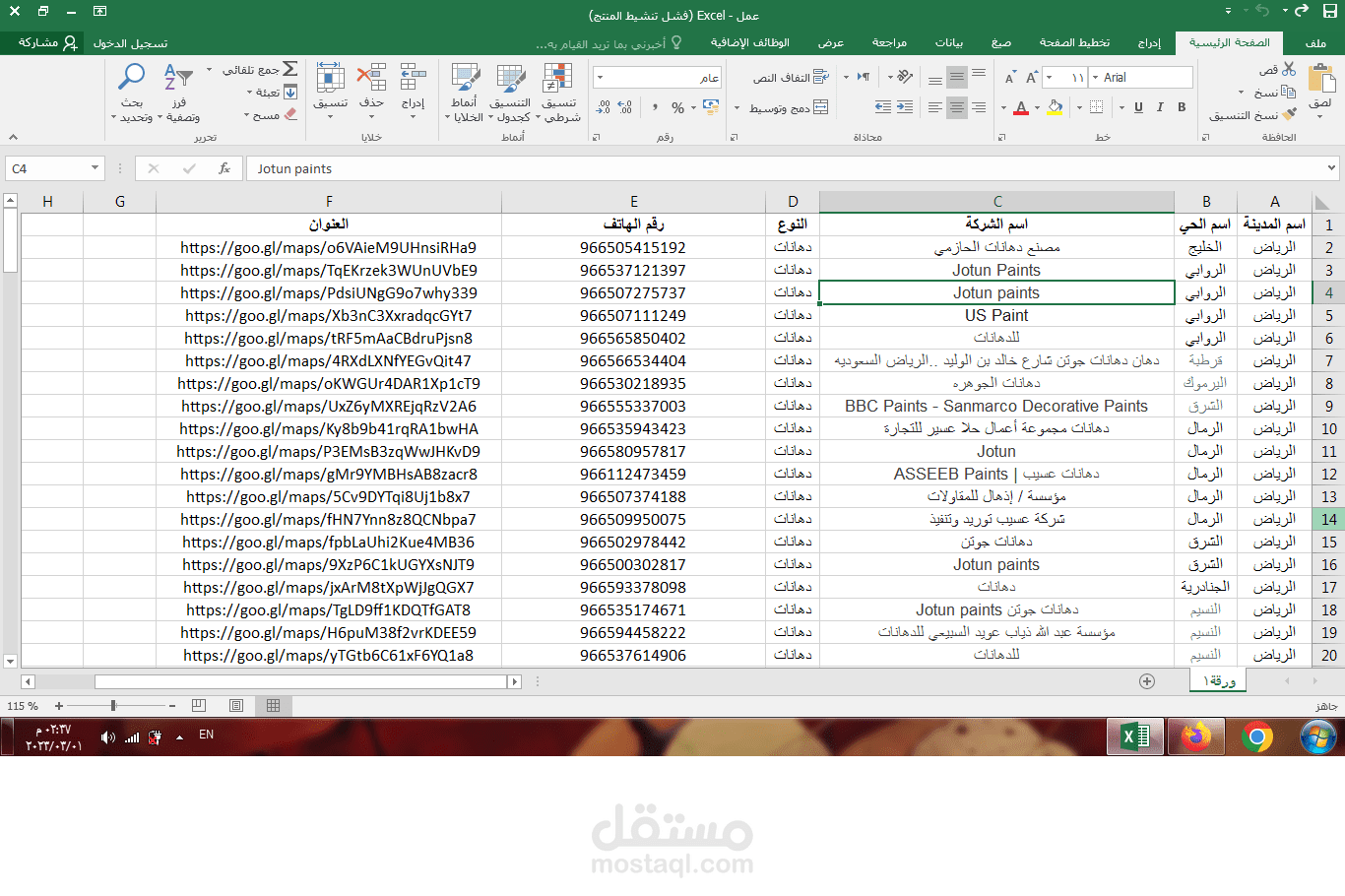Open the Format cells (تنسيق) dropdown

(x=331, y=93)
